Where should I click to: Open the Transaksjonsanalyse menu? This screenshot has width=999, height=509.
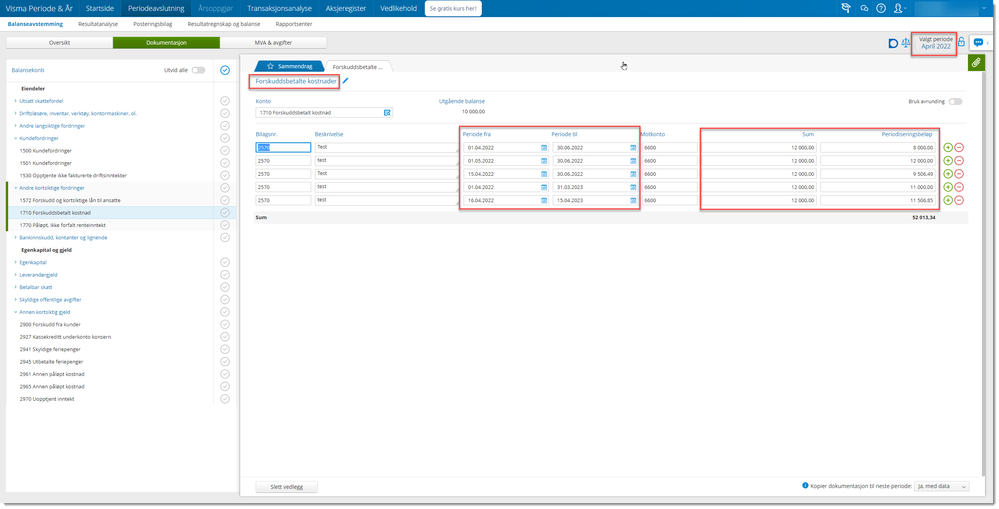point(279,8)
